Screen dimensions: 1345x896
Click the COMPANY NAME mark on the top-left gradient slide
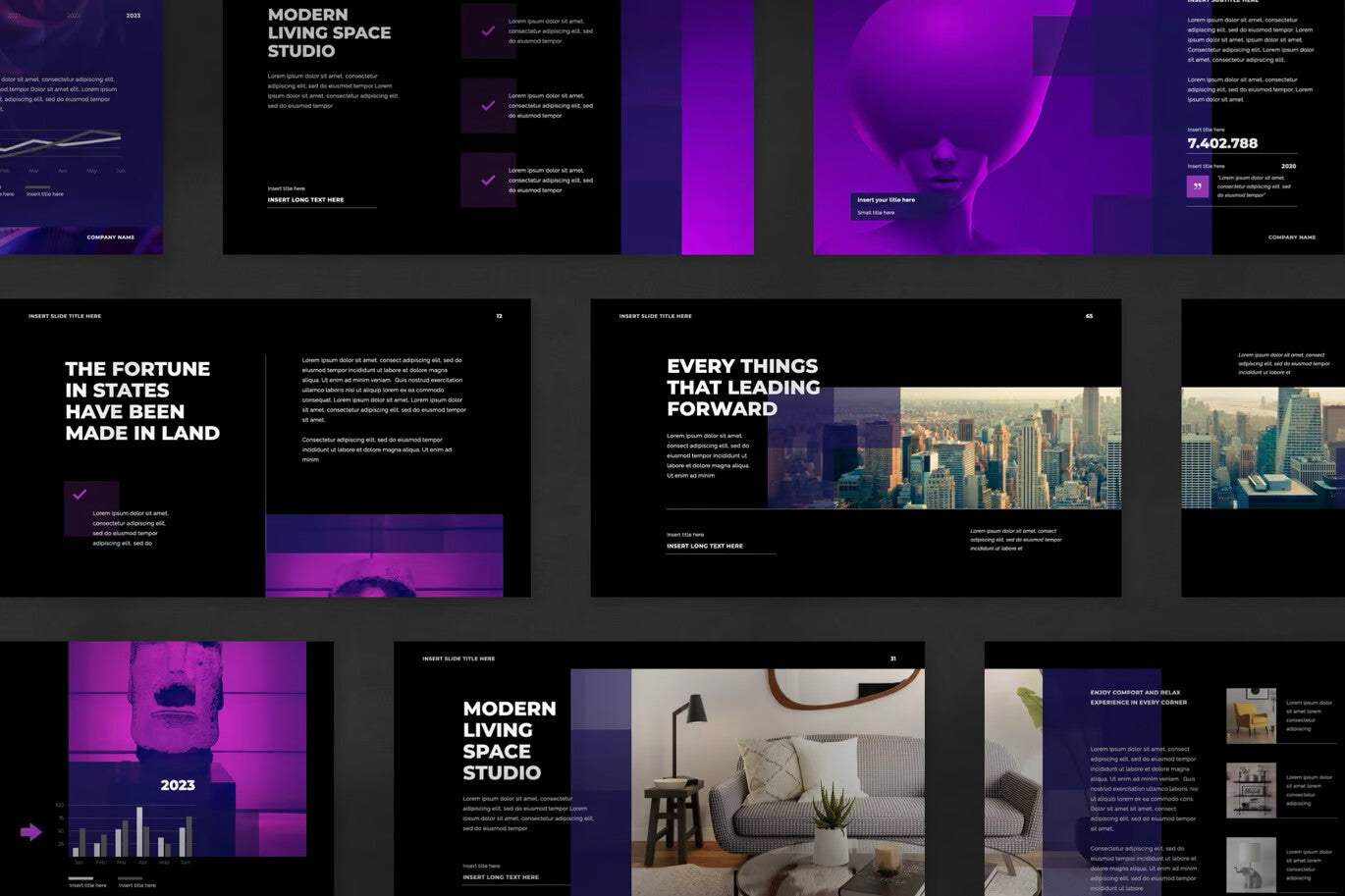coord(109,237)
